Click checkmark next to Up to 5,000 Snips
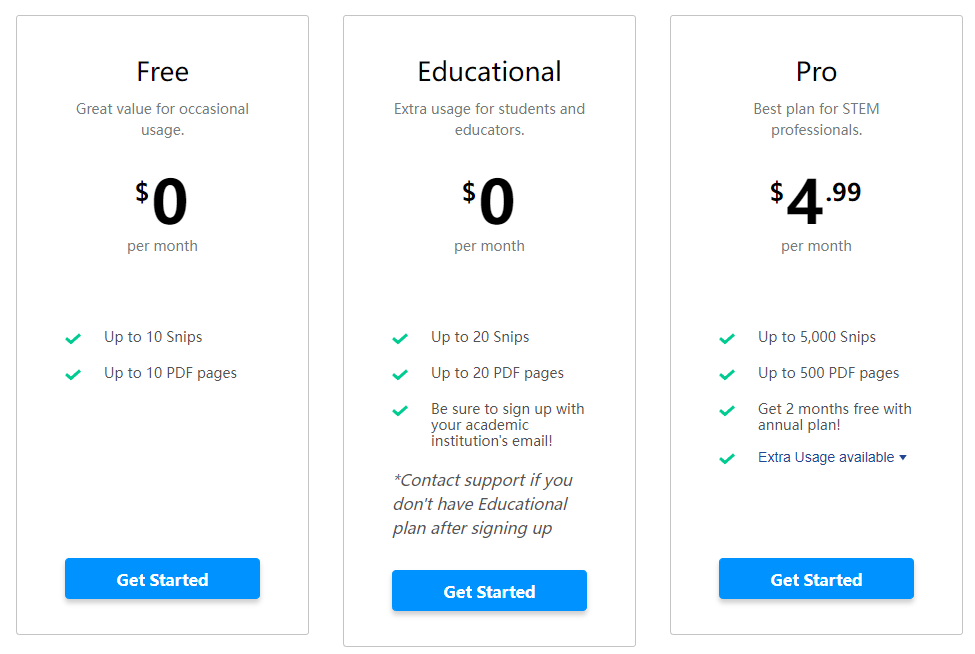This screenshot has height=654, width=975. pos(727,339)
